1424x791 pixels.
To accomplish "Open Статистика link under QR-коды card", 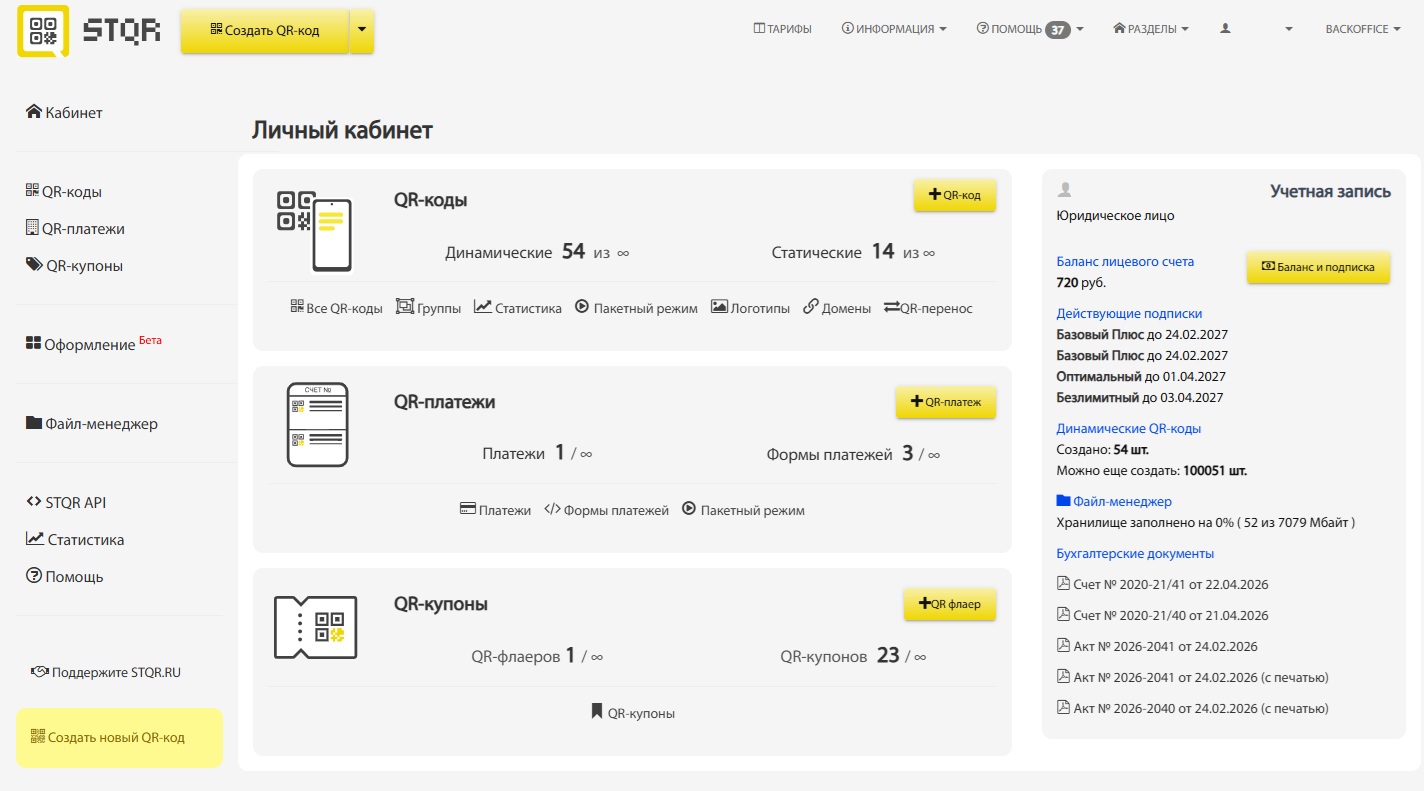I will (518, 308).
